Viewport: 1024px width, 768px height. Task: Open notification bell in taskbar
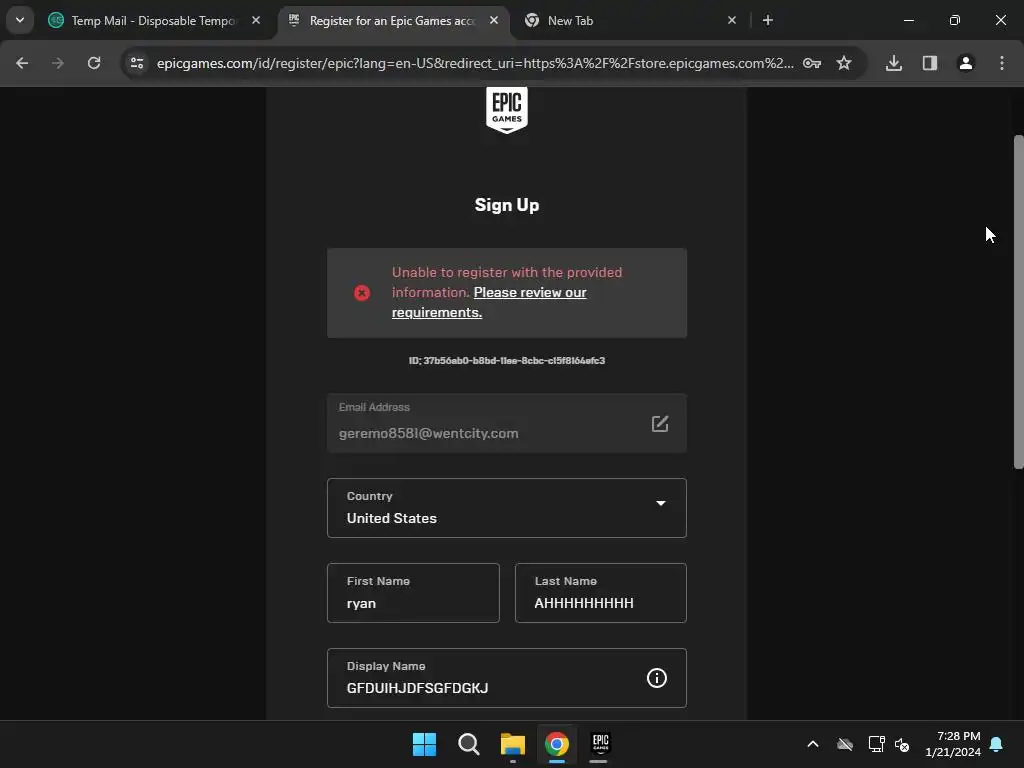click(x=996, y=744)
